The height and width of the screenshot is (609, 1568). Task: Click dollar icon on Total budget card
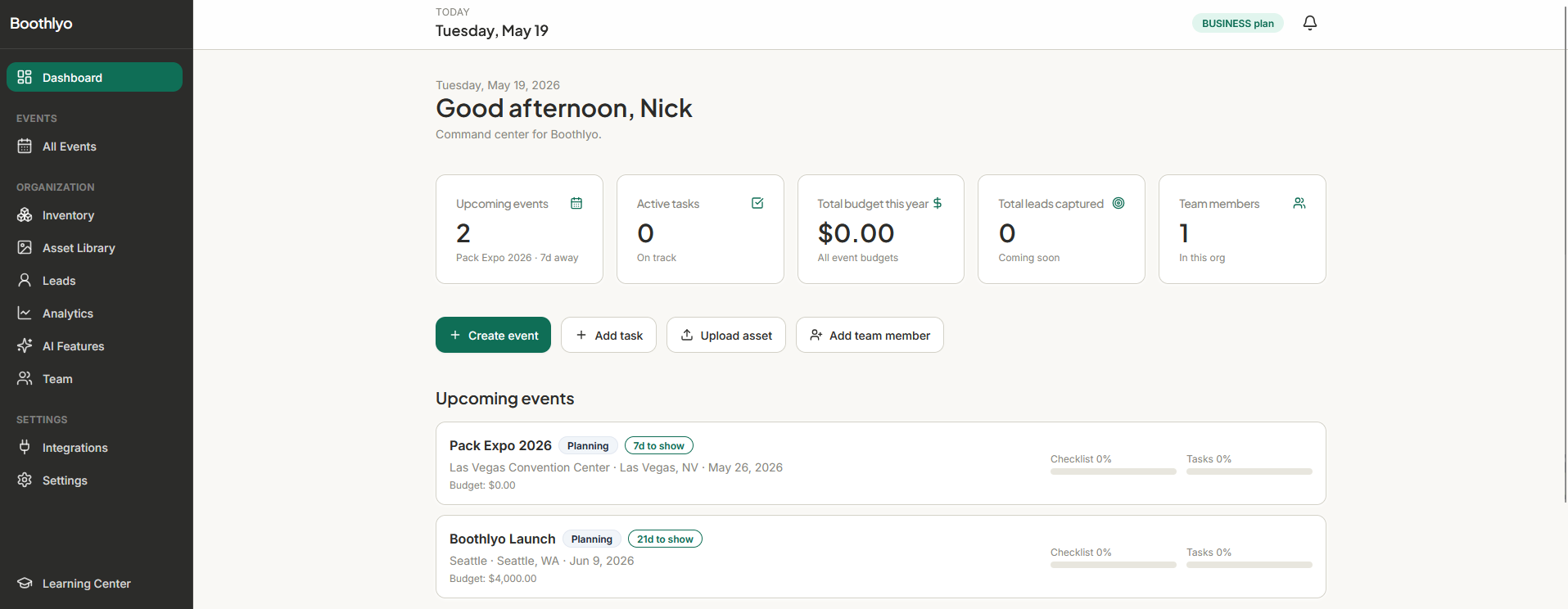pos(938,203)
